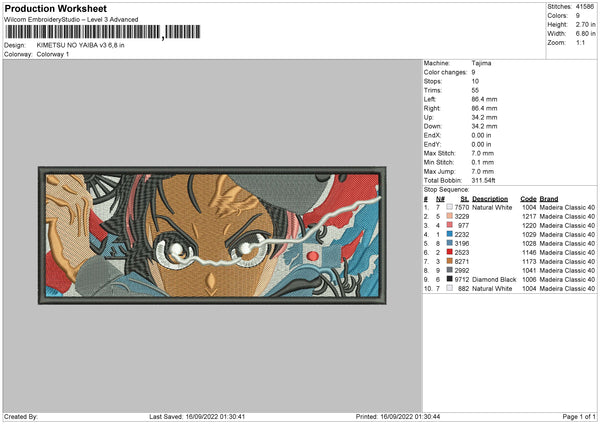Screen dimensions: 600x424
Task: Select the Right measurement 86.4 mm
Action: point(484,108)
